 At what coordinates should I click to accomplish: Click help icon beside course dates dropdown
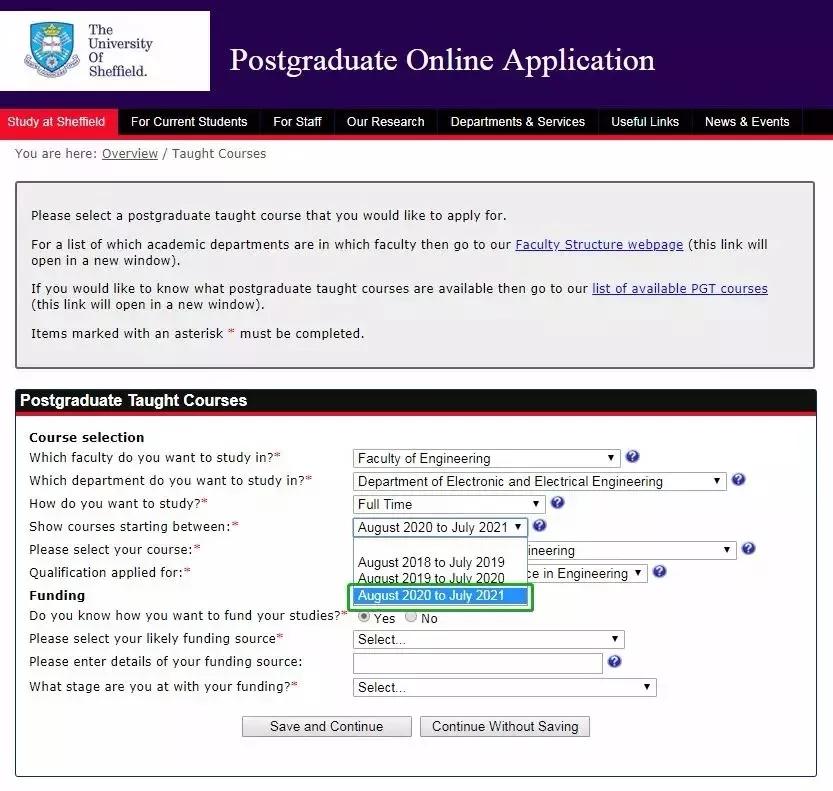click(x=539, y=526)
